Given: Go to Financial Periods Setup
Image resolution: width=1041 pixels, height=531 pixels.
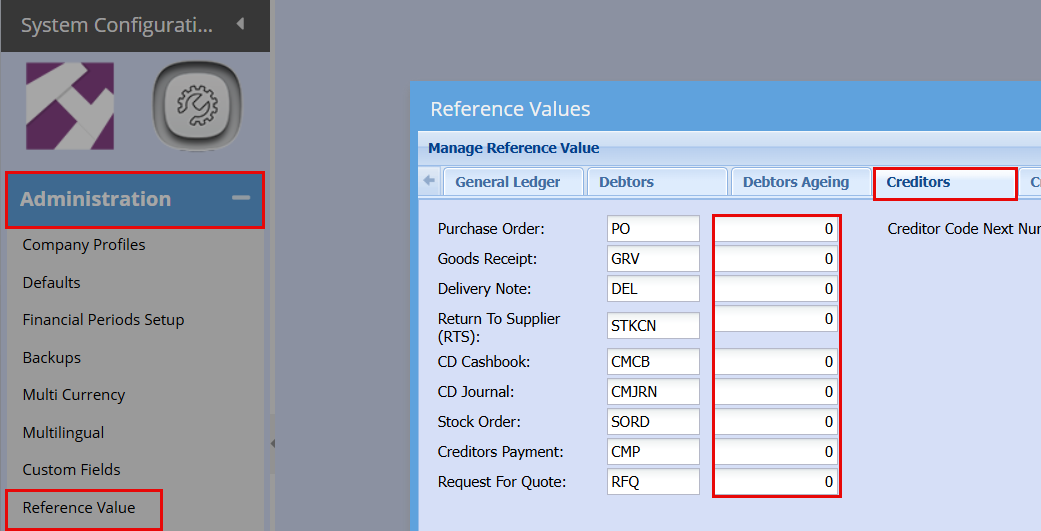Looking at the screenshot, I should coord(103,320).
